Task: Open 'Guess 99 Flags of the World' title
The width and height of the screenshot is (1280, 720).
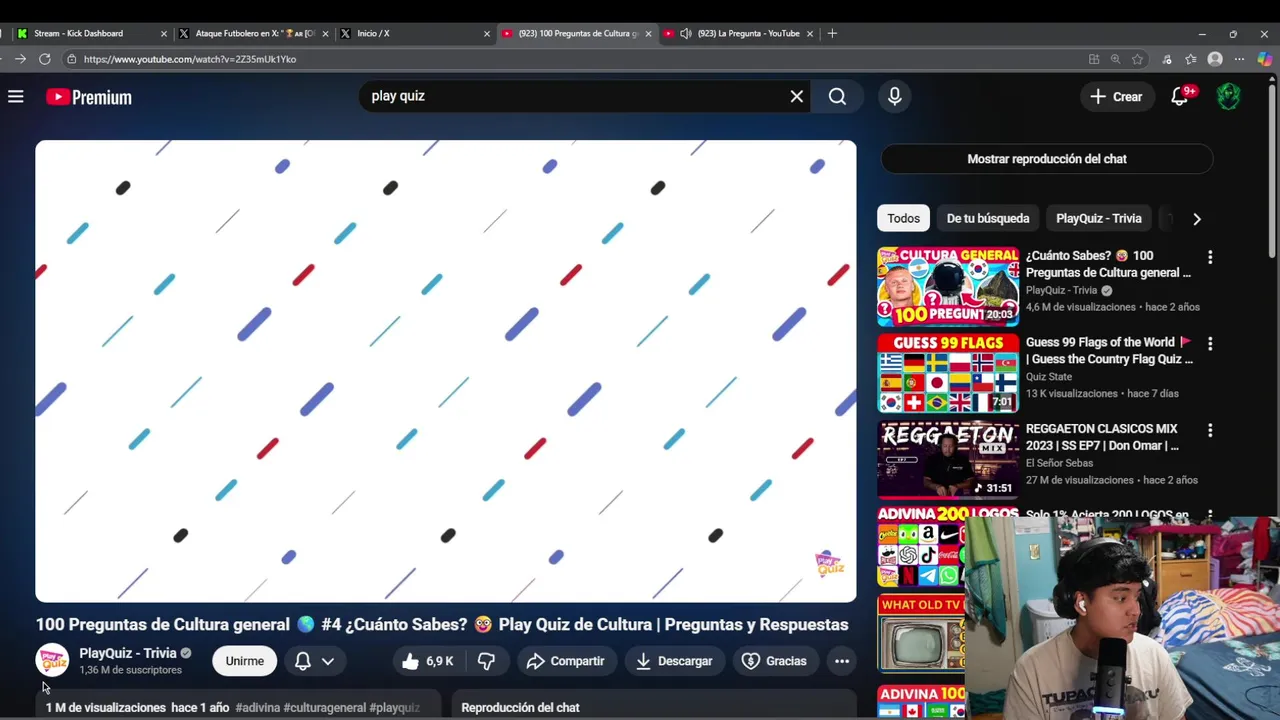Action: (1109, 350)
